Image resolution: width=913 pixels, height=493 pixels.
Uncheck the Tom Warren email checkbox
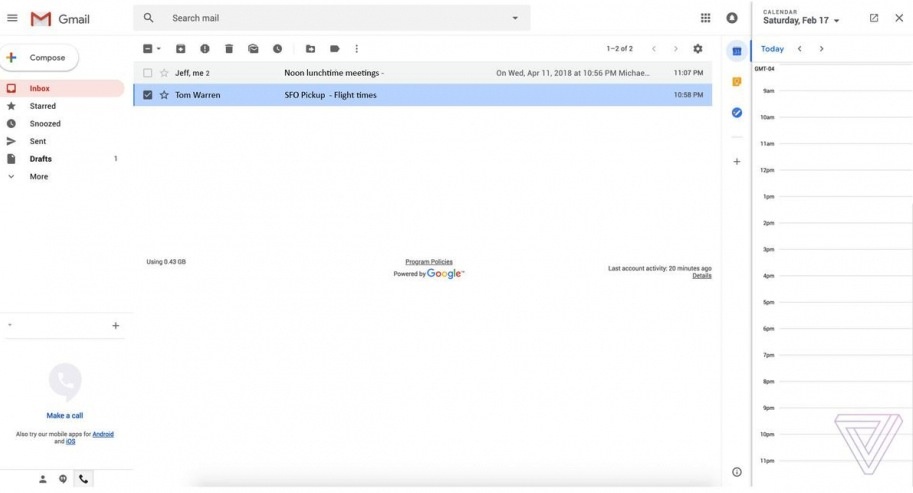coord(147,95)
